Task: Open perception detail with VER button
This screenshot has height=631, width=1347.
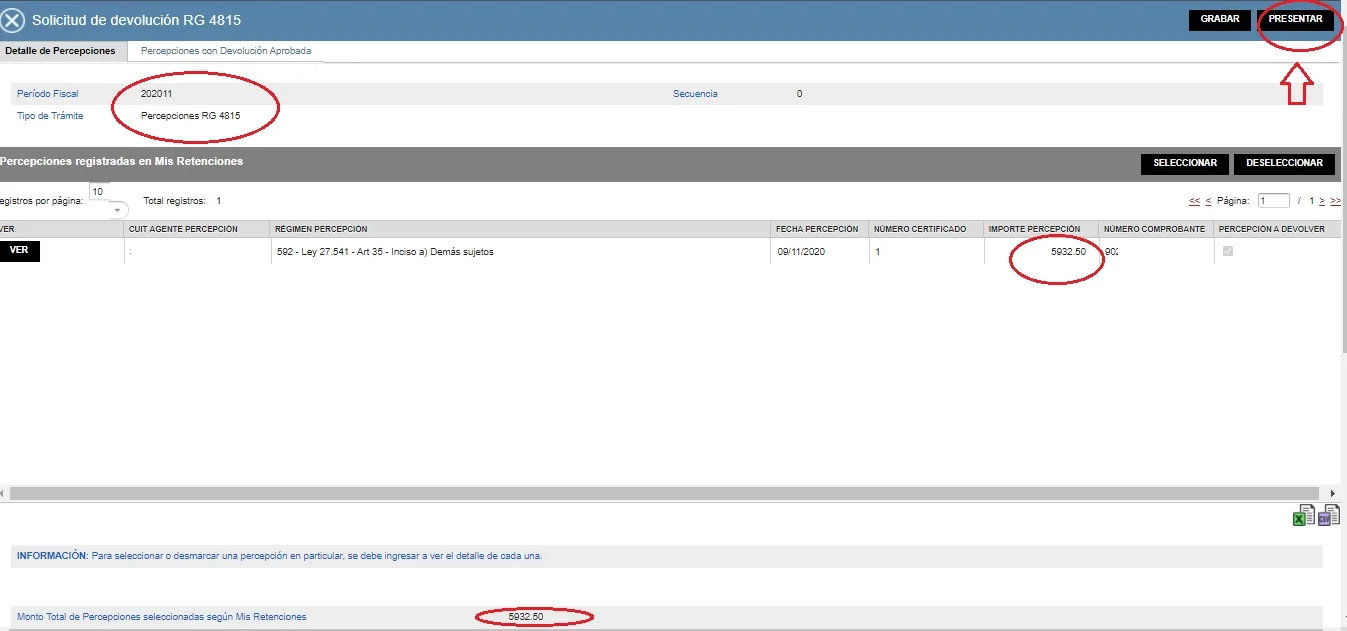Action: click(x=19, y=251)
